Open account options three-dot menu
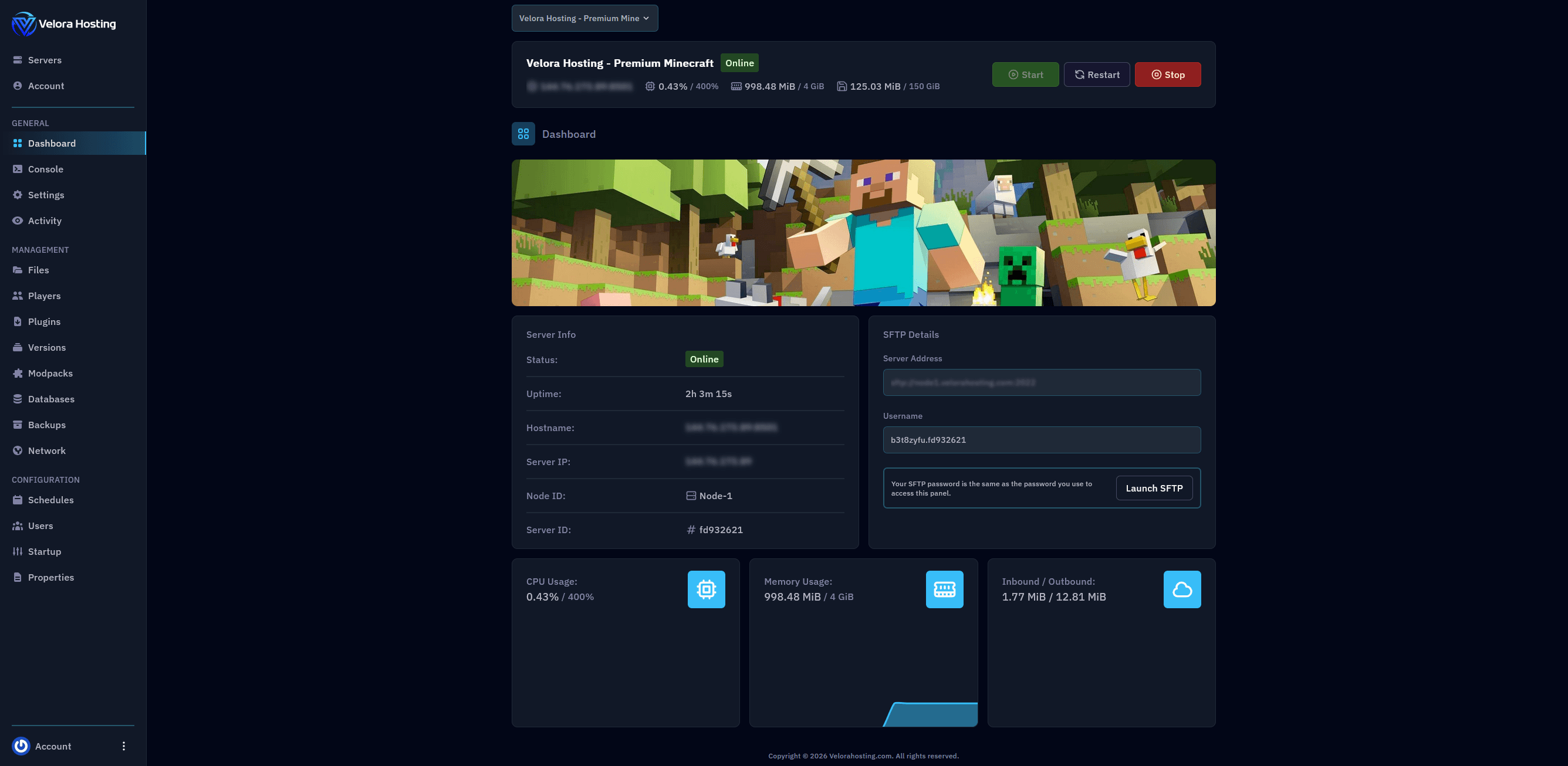 pos(124,746)
